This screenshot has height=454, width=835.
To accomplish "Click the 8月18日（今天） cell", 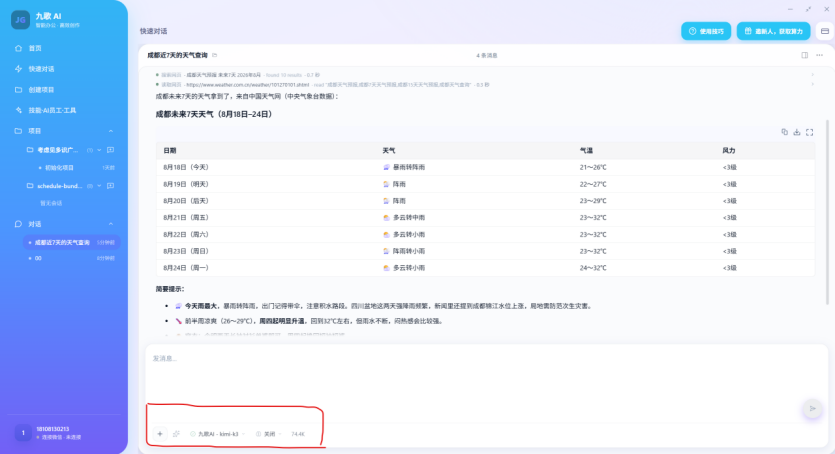I will 186,167.
